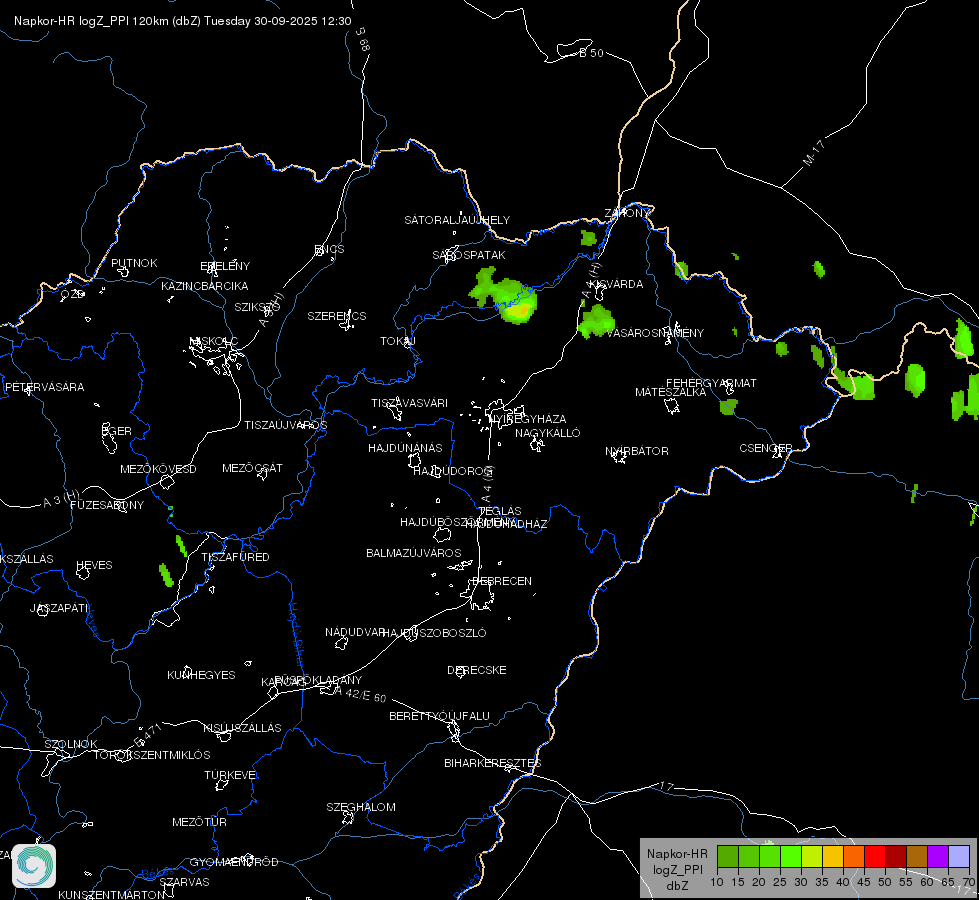The height and width of the screenshot is (900, 979).
Task: Click the GYOMAENDRŐD label
Action: [234, 862]
